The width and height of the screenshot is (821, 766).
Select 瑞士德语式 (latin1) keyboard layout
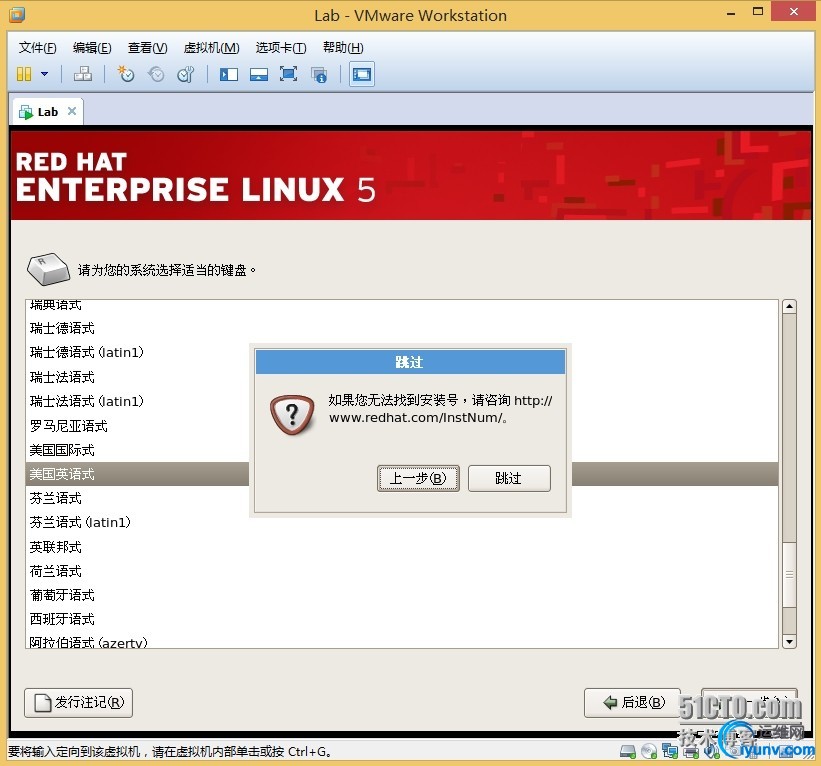tap(402, 352)
